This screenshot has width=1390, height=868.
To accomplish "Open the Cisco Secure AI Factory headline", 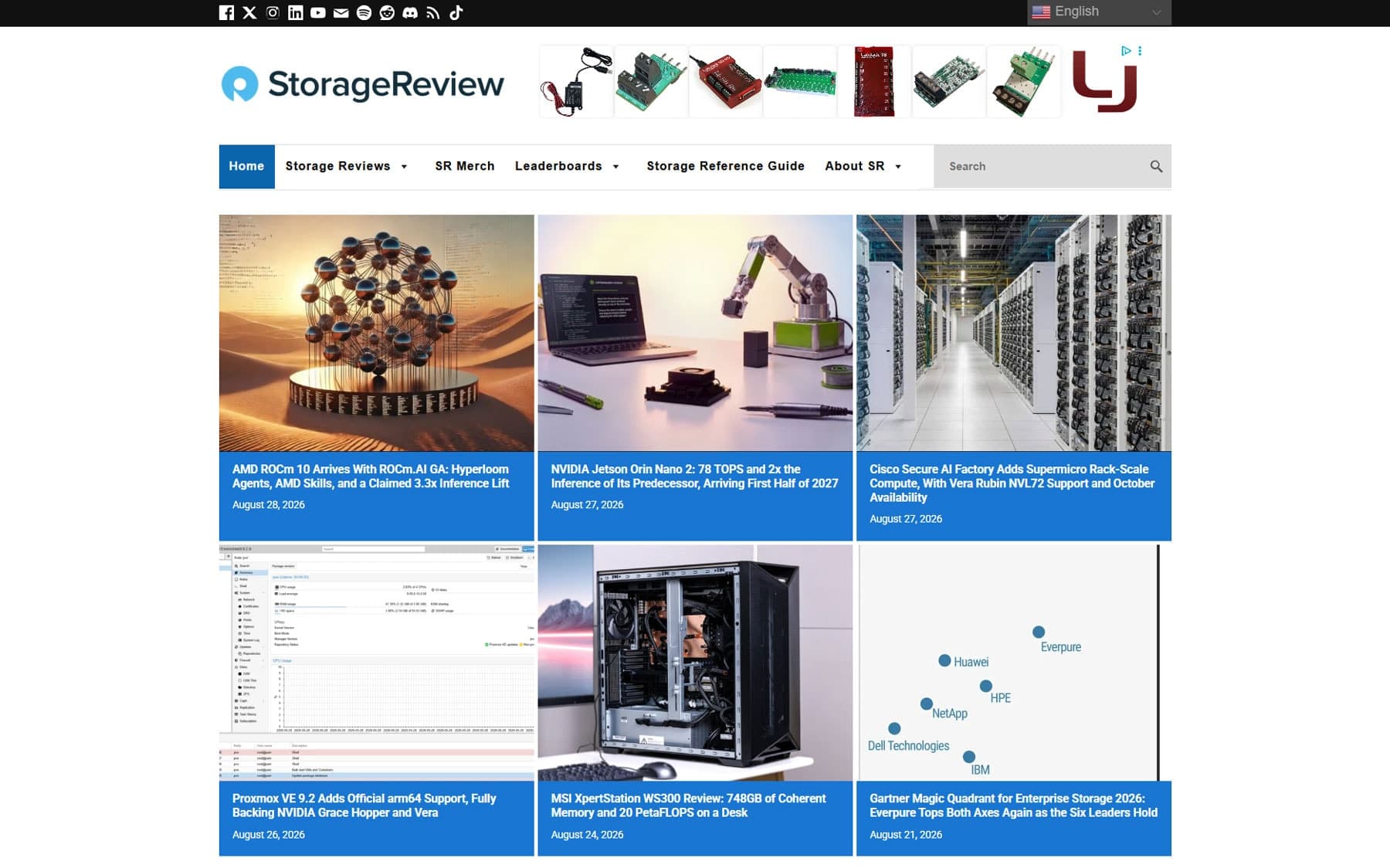I will 1012,483.
